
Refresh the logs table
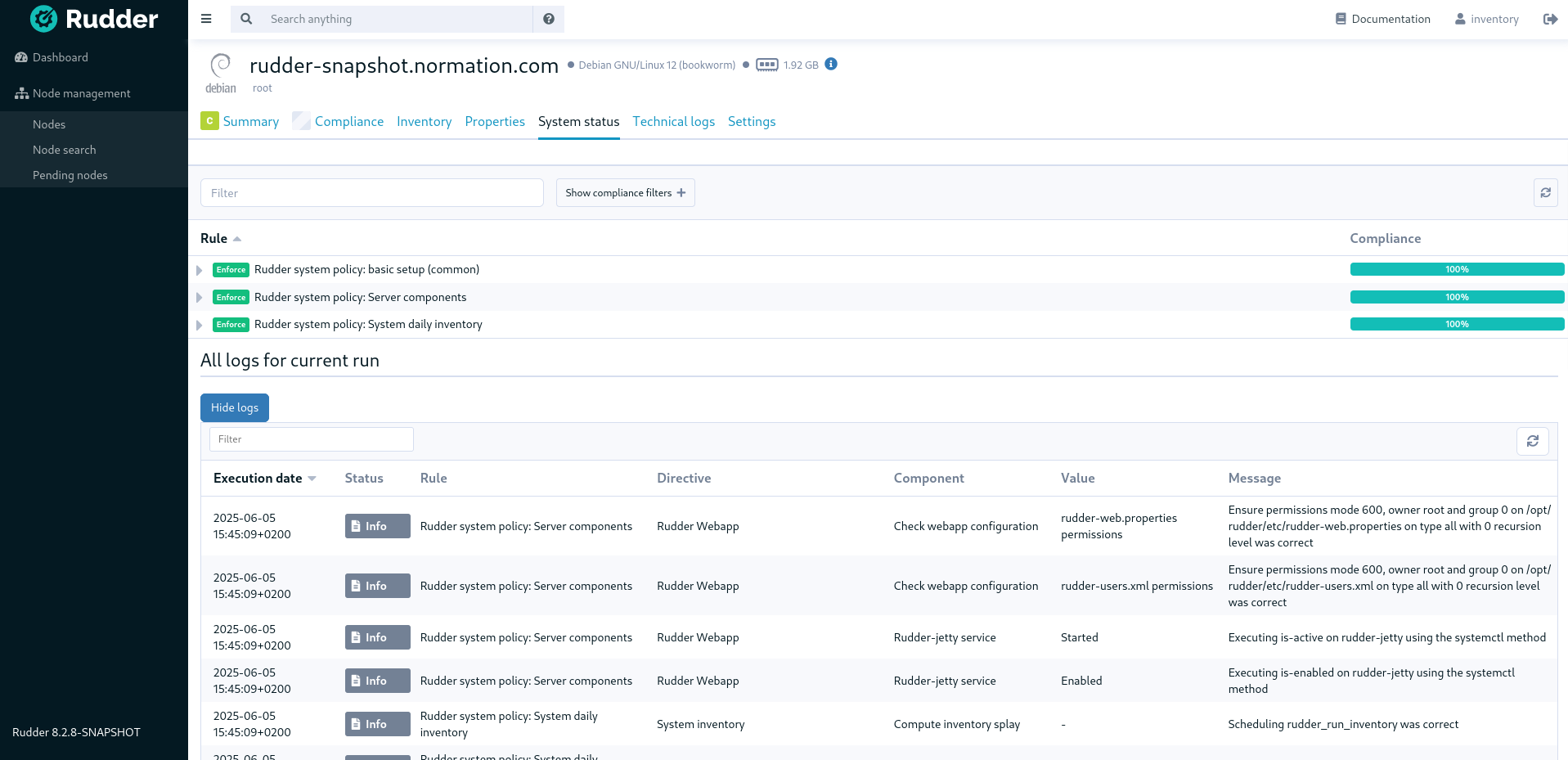coord(1533,441)
